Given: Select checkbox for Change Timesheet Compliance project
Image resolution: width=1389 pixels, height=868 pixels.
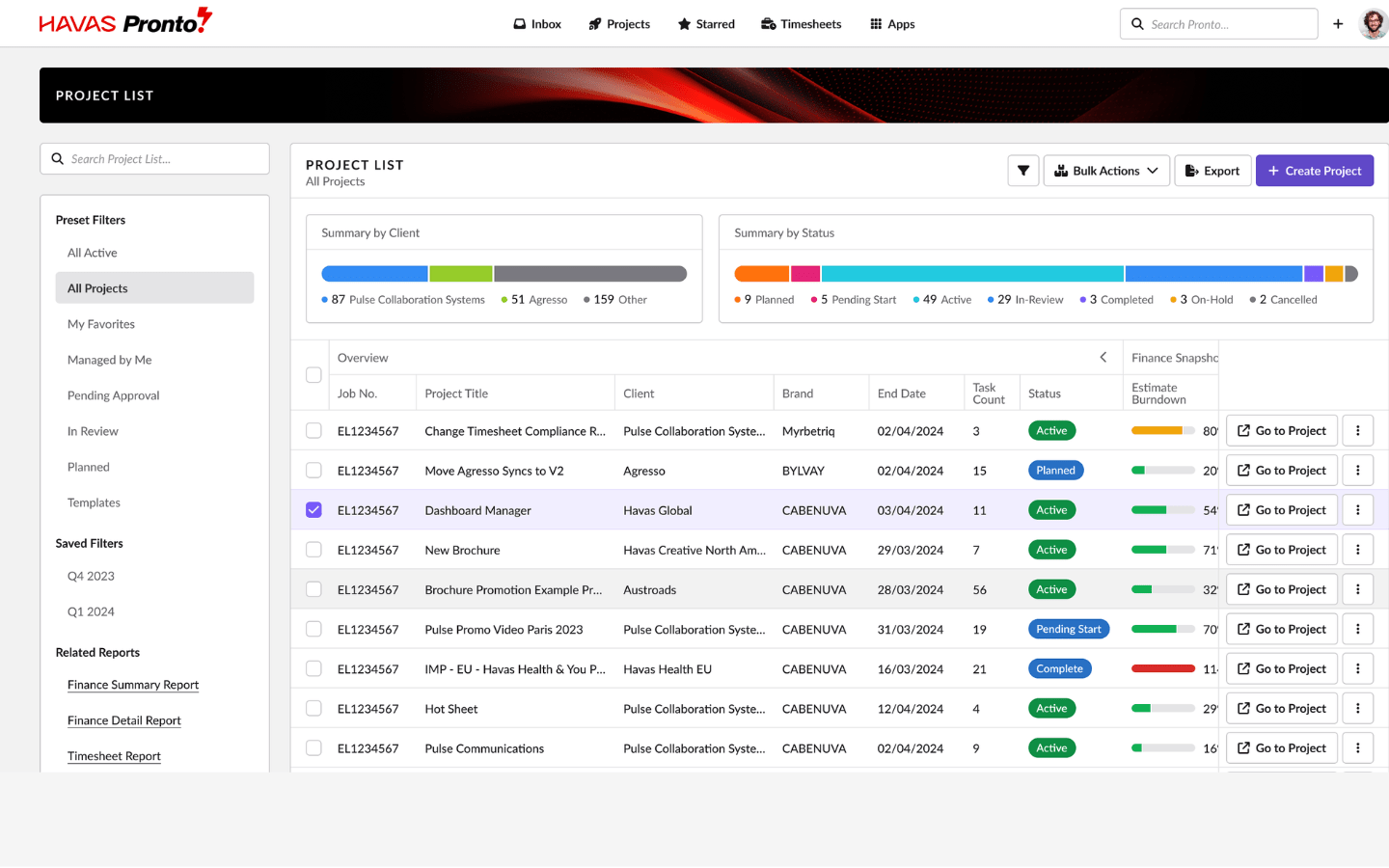Looking at the screenshot, I should tap(313, 431).
